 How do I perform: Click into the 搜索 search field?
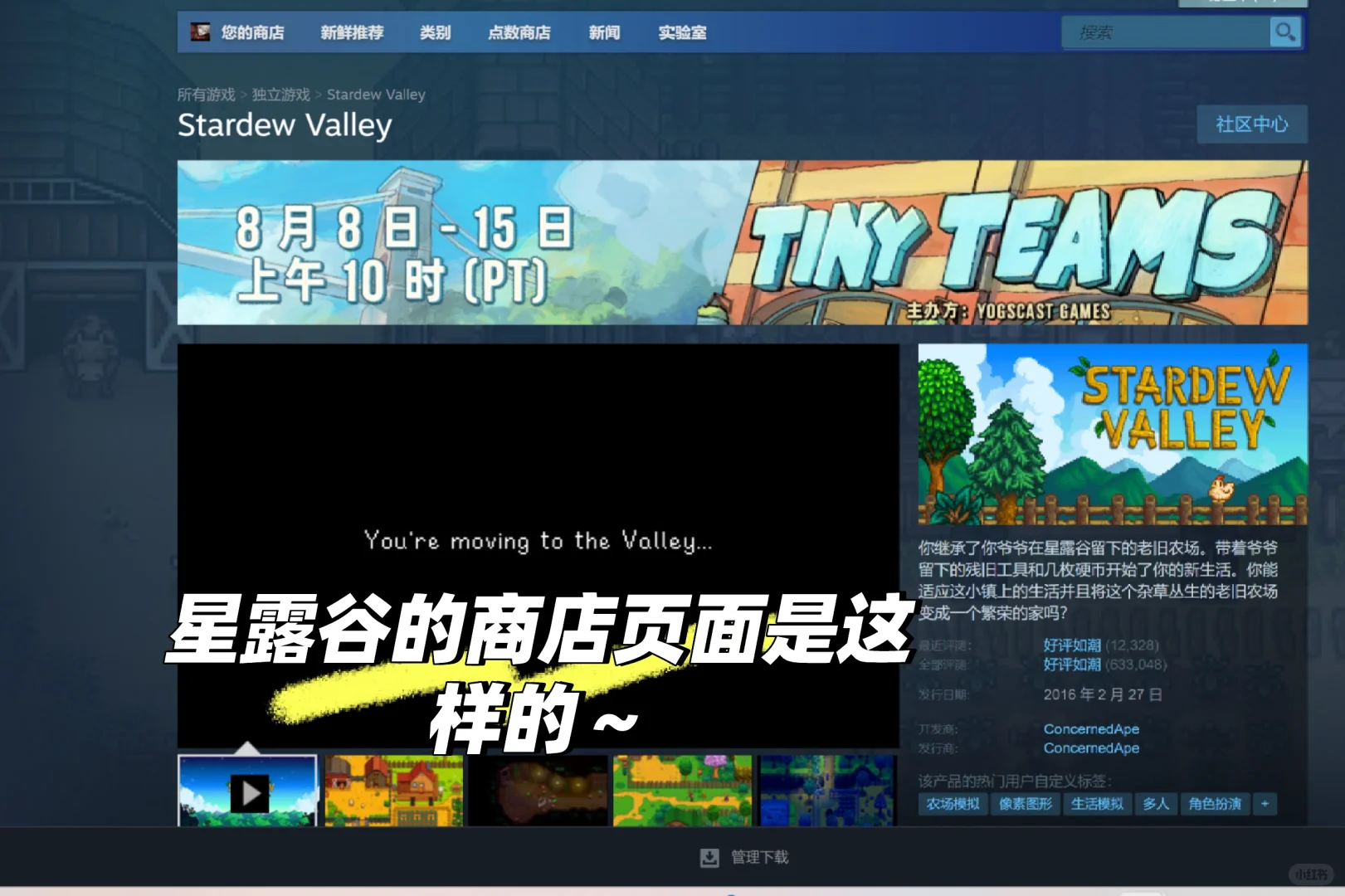click(1162, 32)
